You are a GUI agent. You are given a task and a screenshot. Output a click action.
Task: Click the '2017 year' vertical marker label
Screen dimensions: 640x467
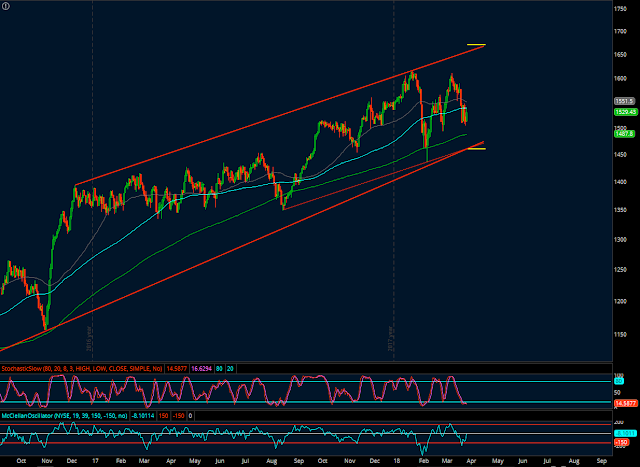tap(390, 338)
